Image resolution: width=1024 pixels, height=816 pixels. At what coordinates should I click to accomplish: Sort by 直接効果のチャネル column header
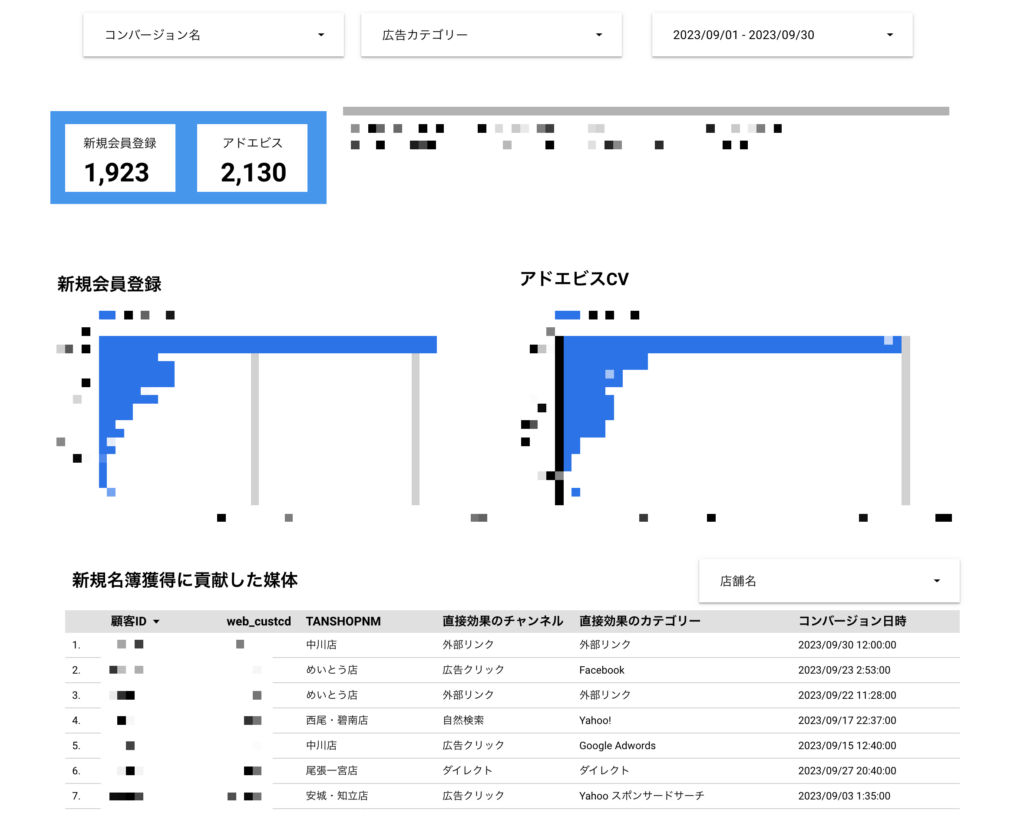502,621
